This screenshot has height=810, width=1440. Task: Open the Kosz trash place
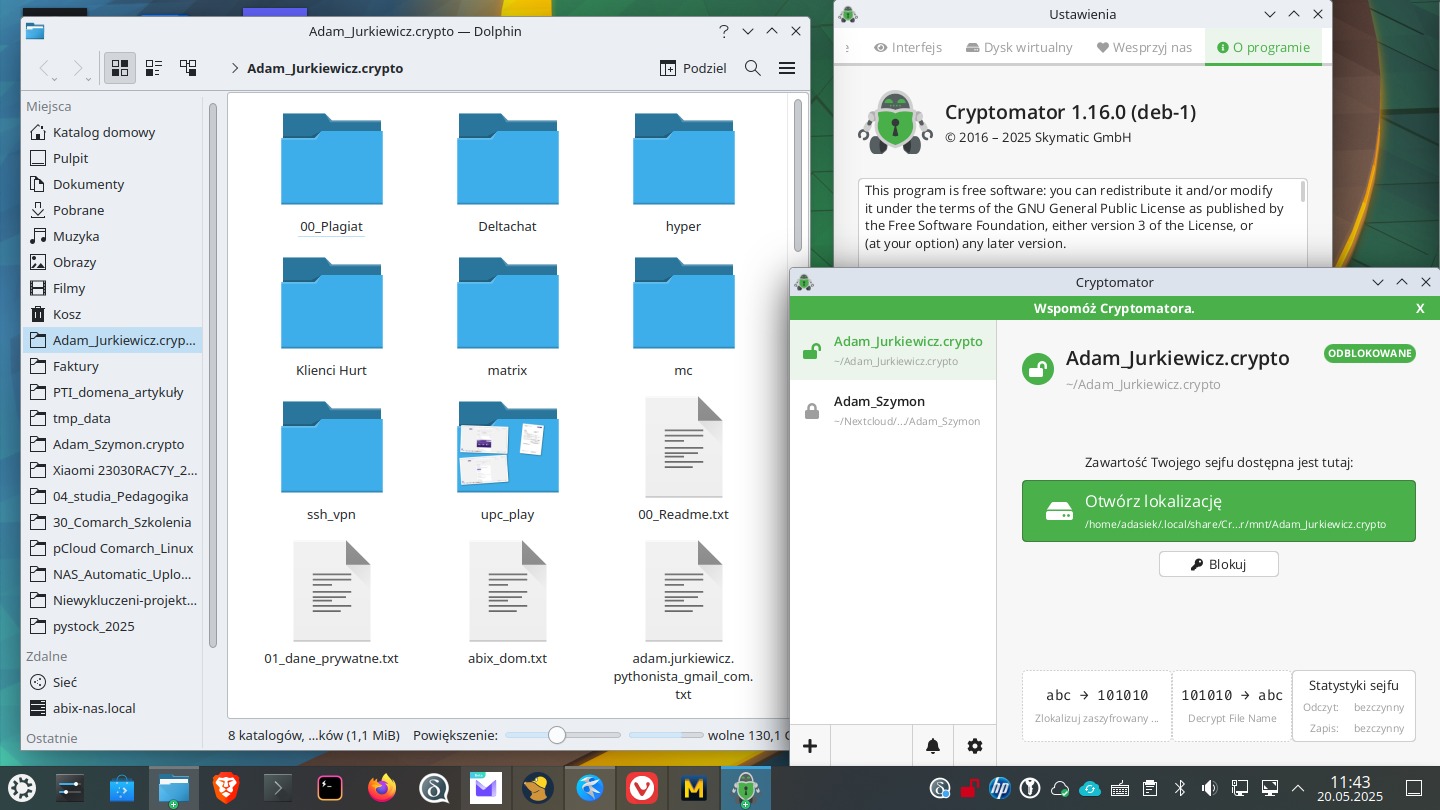[x=67, y=314]
